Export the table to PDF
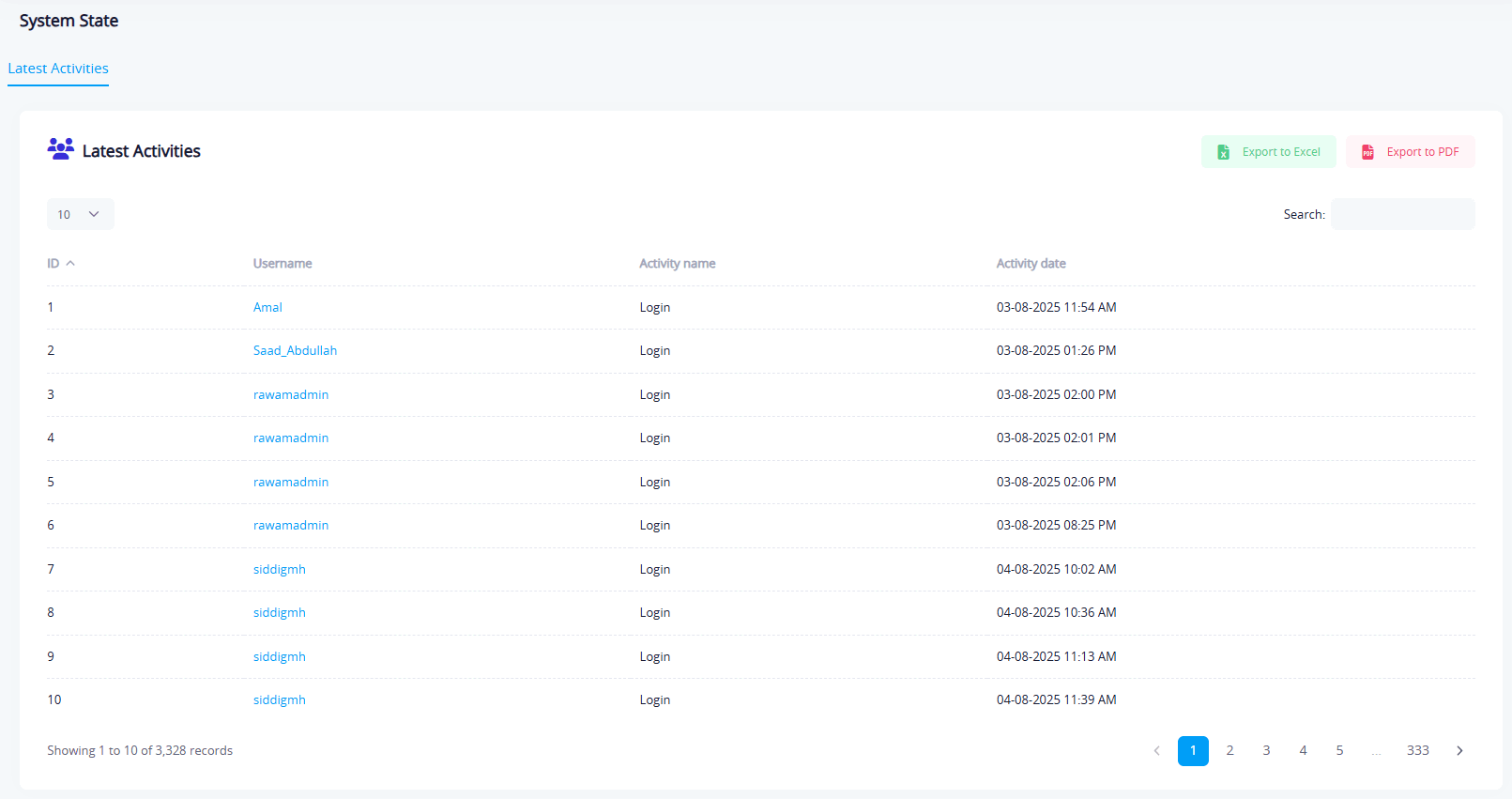 pos(1411,152)
